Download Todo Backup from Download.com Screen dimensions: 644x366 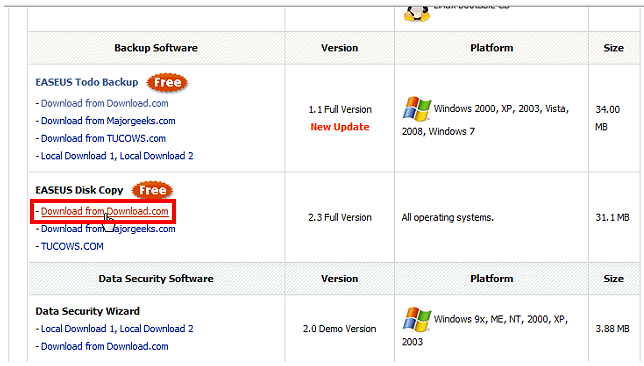click(x=105, y=104)
